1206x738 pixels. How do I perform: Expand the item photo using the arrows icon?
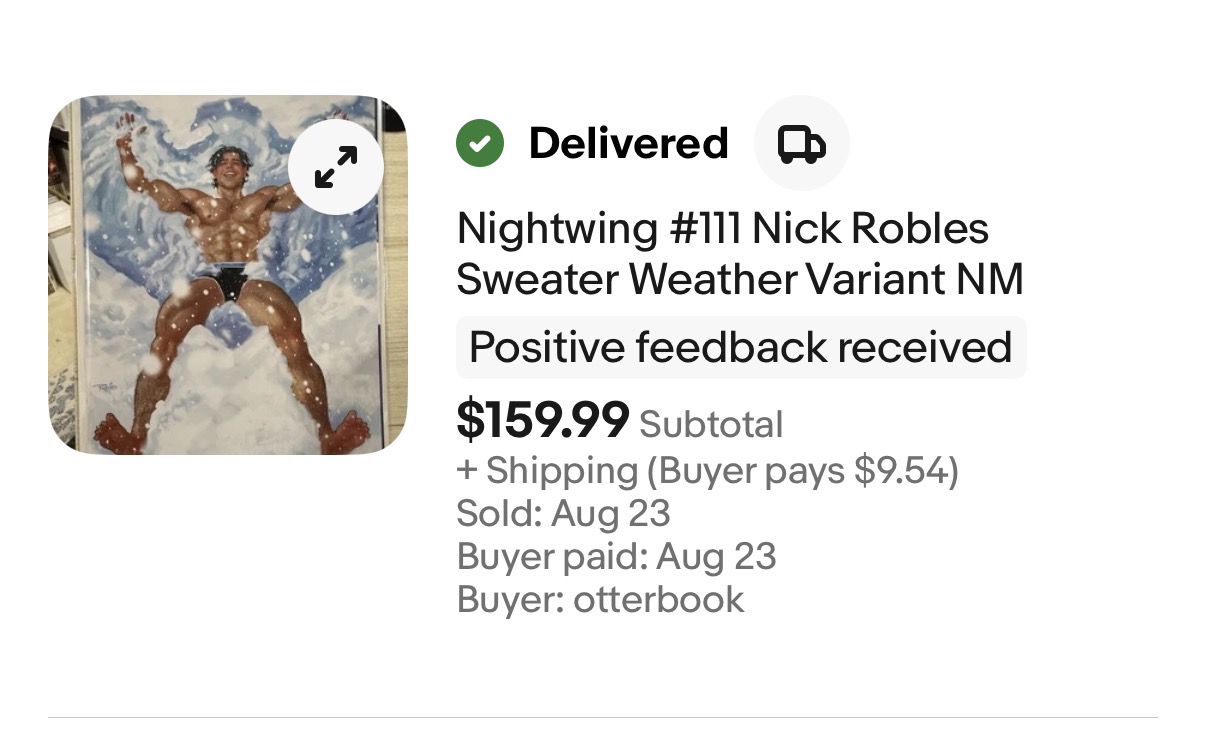point(336,167)
